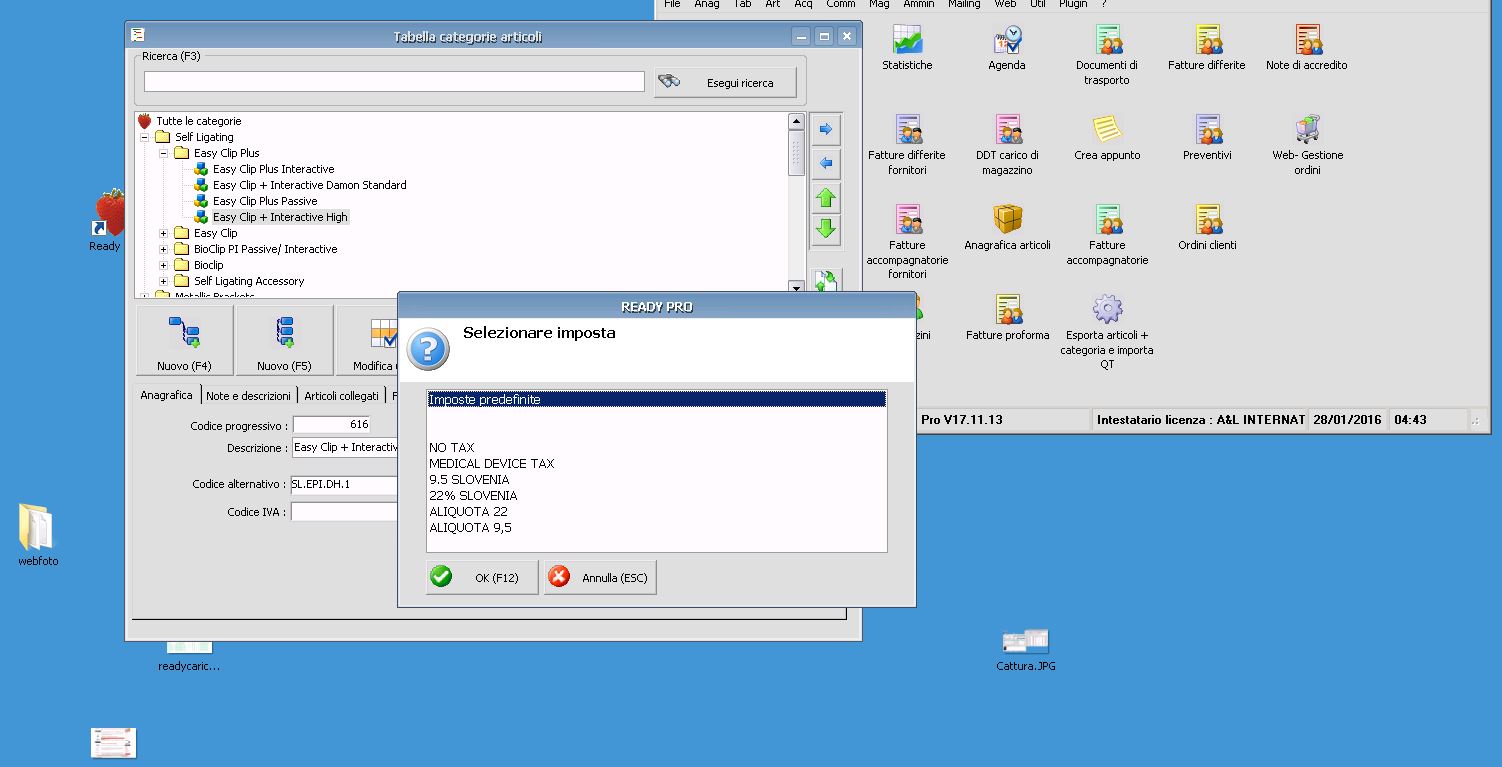Select 9.5 SLOVENIA tax
This screenshot has width=1502, height=767.
click(x=657, y=480)
